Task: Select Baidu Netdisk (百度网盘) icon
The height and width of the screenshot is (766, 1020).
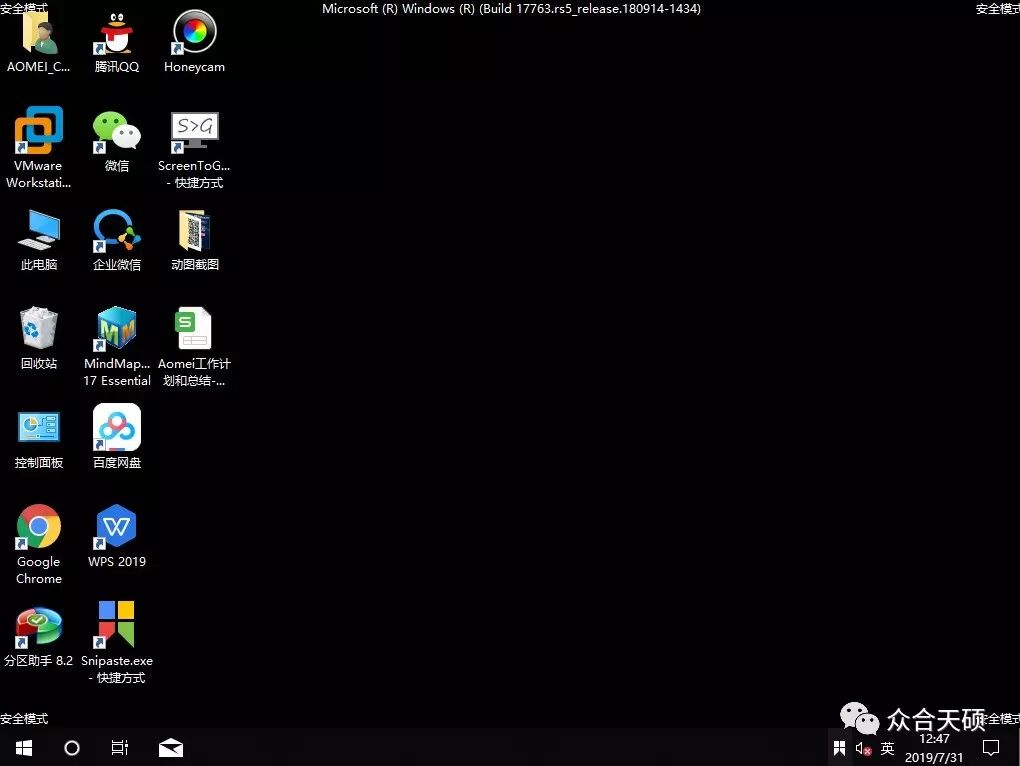Action: coord(116,427)
